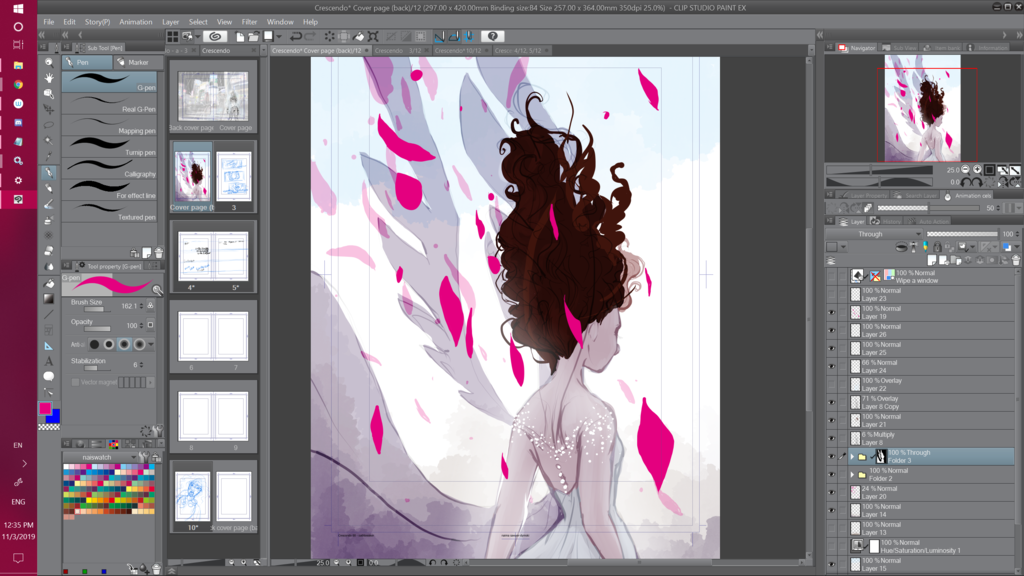The height and width of the screenshot is (576, 1024).
Task: Select the Lasso selection tool
Action: [x=49, y=125]
